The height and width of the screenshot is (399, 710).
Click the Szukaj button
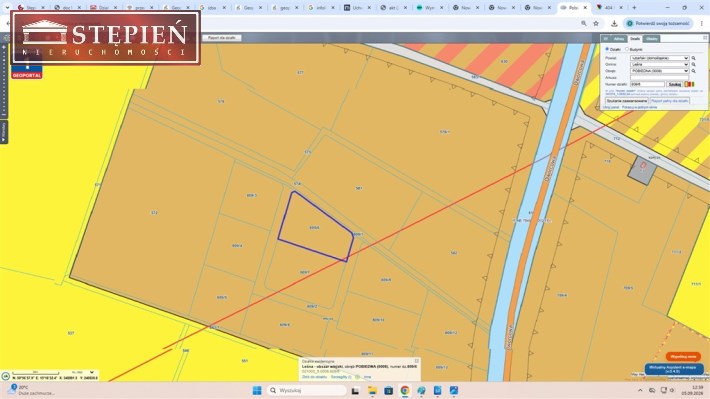tap(674, 84)
